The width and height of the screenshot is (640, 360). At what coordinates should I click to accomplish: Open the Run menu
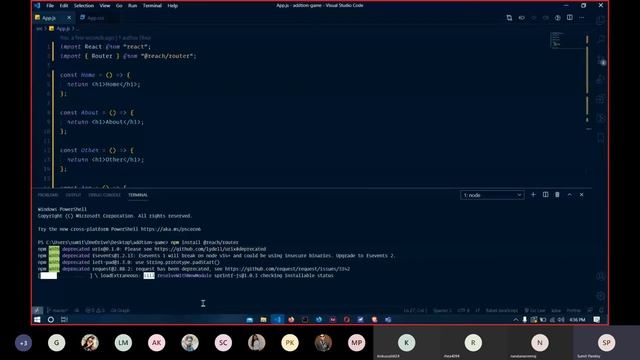[133, 6]
